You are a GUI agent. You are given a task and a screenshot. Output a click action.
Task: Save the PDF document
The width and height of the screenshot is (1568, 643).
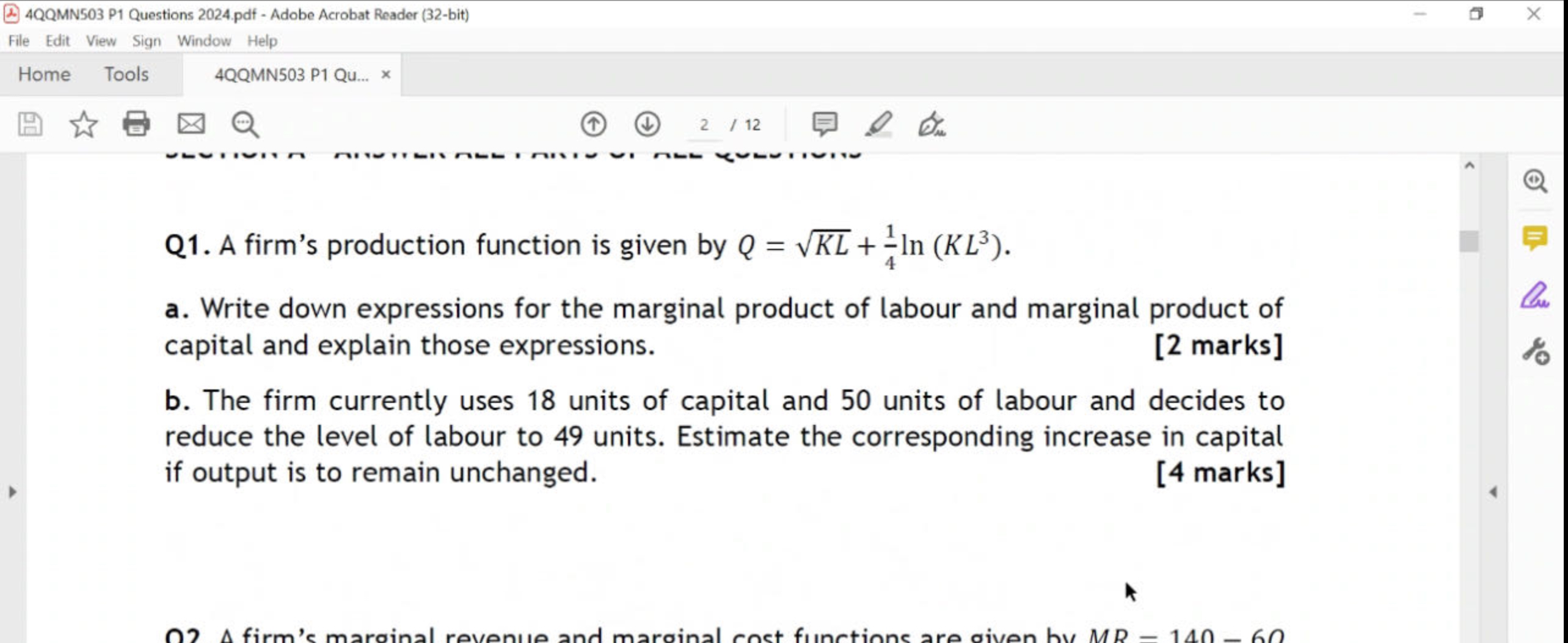pos(29,124)
